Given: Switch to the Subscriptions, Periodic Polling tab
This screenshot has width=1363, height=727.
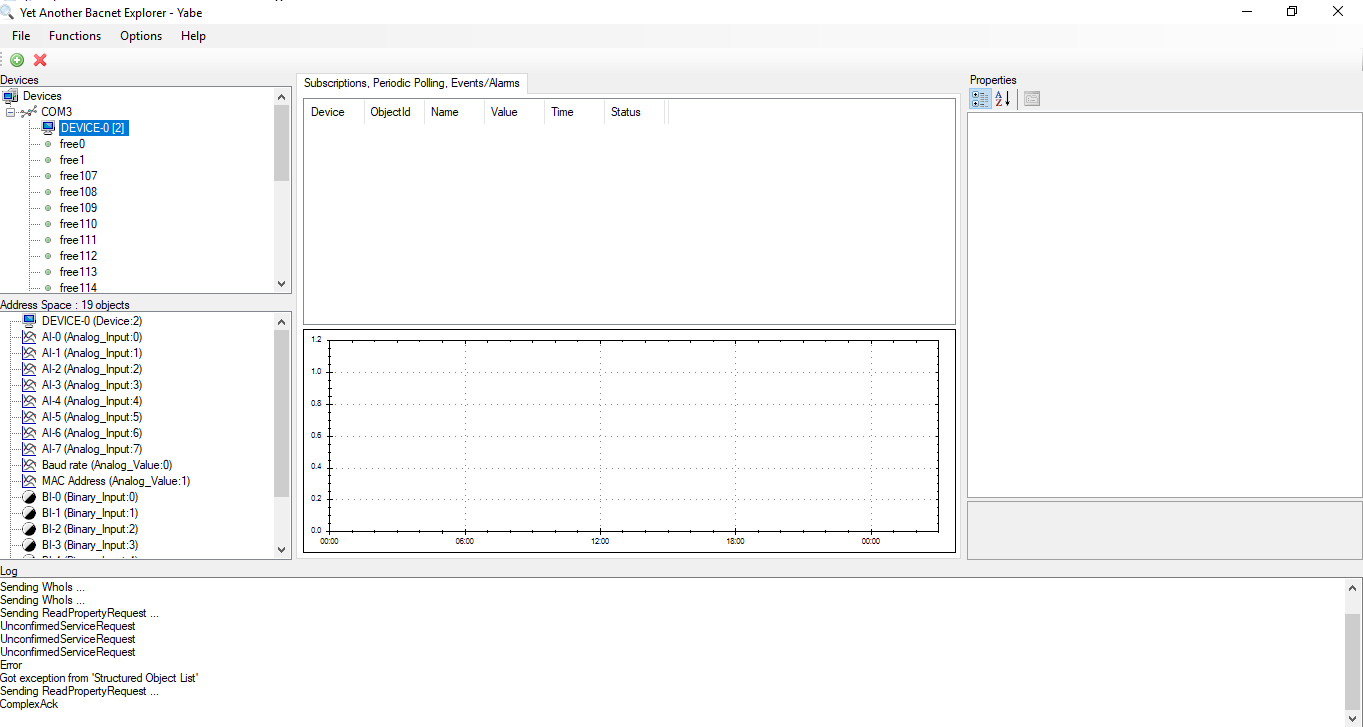Looking at the screenshot, I should click(412, 83).
